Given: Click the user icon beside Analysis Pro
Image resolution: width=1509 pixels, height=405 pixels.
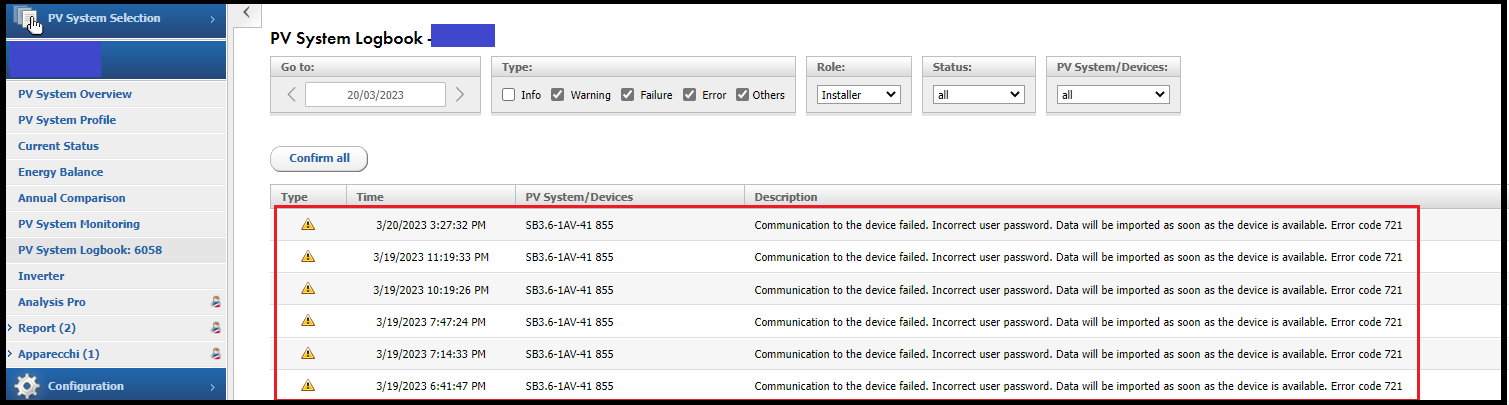Looking at the screenshot, I should click(x=215, y=301).
